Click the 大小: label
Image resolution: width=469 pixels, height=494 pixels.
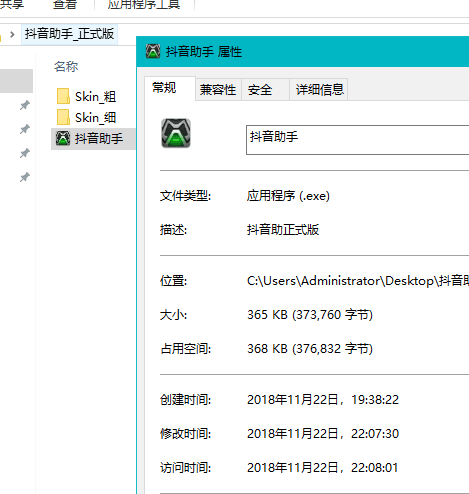tap(173, 315)
